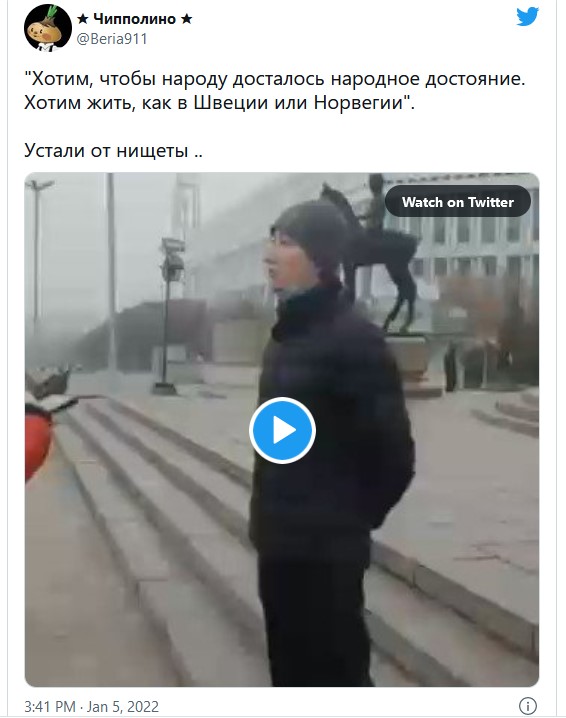Click the star after the Чипполино name
Image resolution: width=566 pixels, height=718 pixels.
point(186,19)
